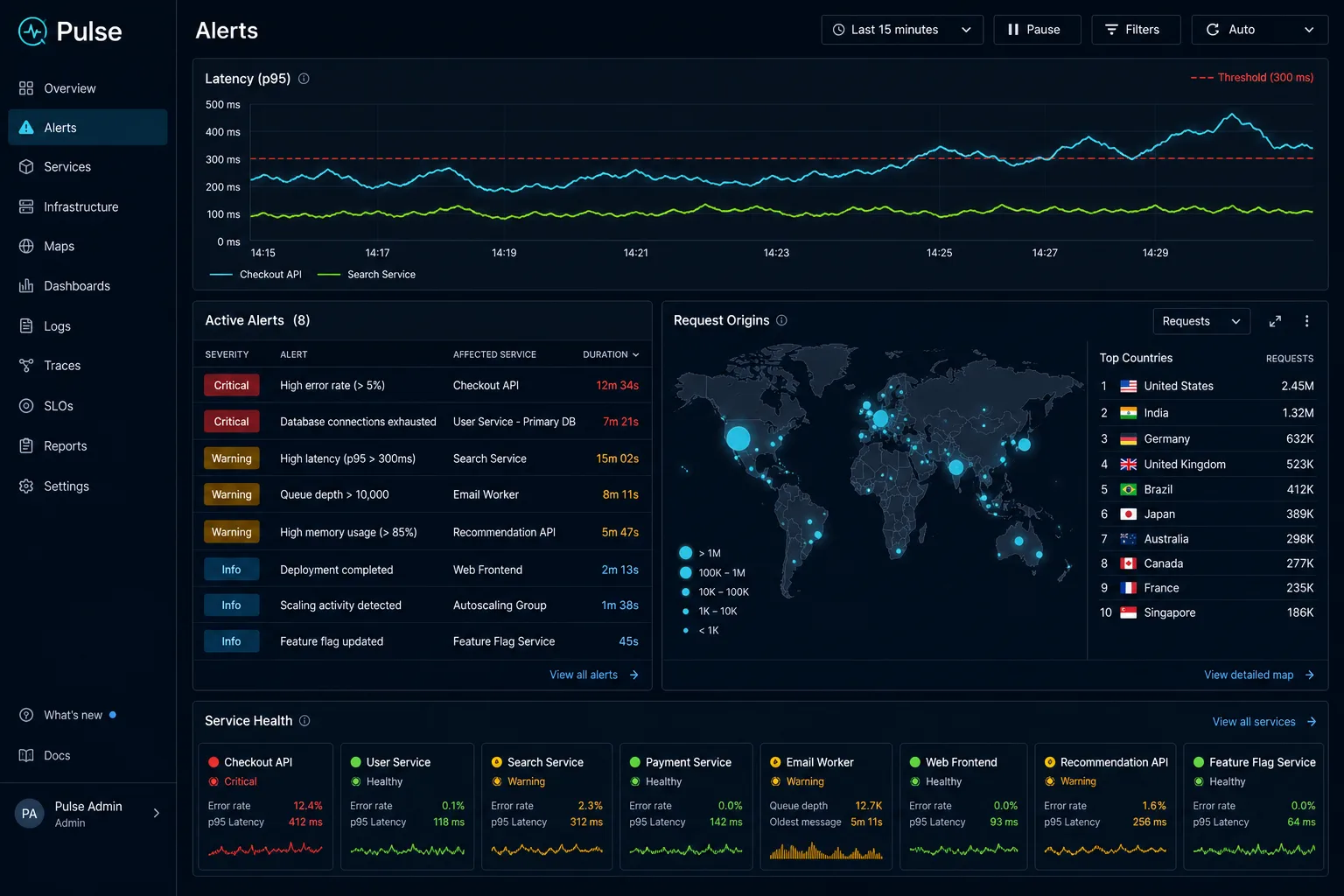
Task: Open the Request Origins more options menu
Action: pyautogui.click(x=1307, y=321)
